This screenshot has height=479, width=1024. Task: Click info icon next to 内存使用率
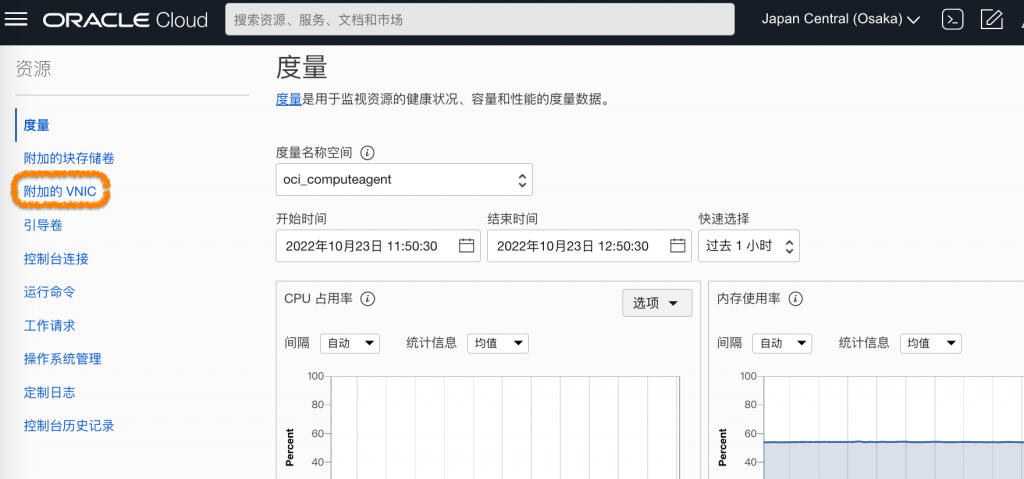[797, 299]
